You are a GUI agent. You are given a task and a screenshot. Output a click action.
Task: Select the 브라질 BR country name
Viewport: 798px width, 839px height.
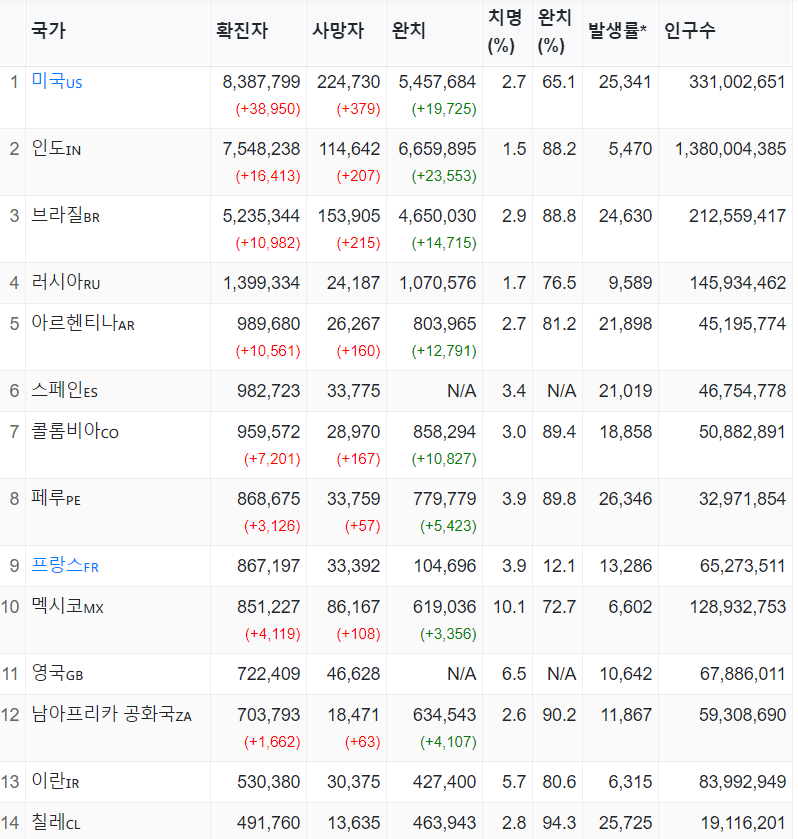[x=65, y=216]
